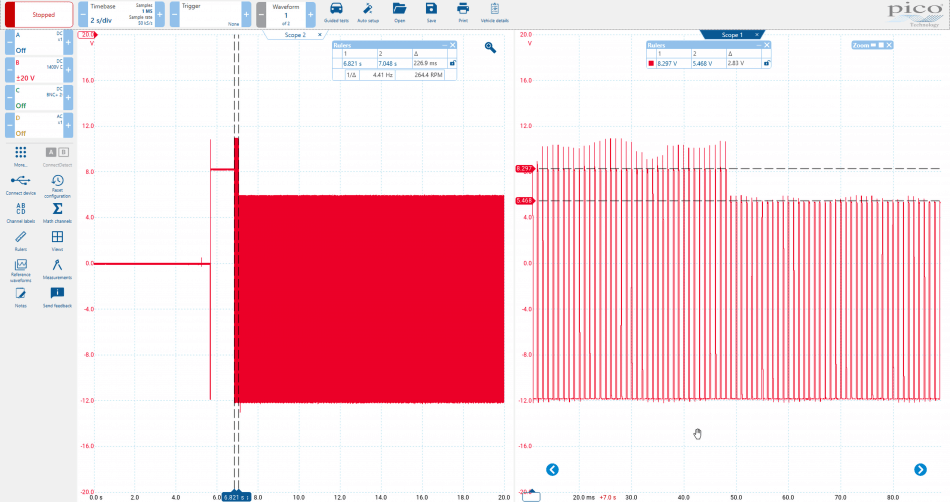Screen dimensions: 950x502
Task: Click Trigger plus button
Action: (x=246, y=15)
